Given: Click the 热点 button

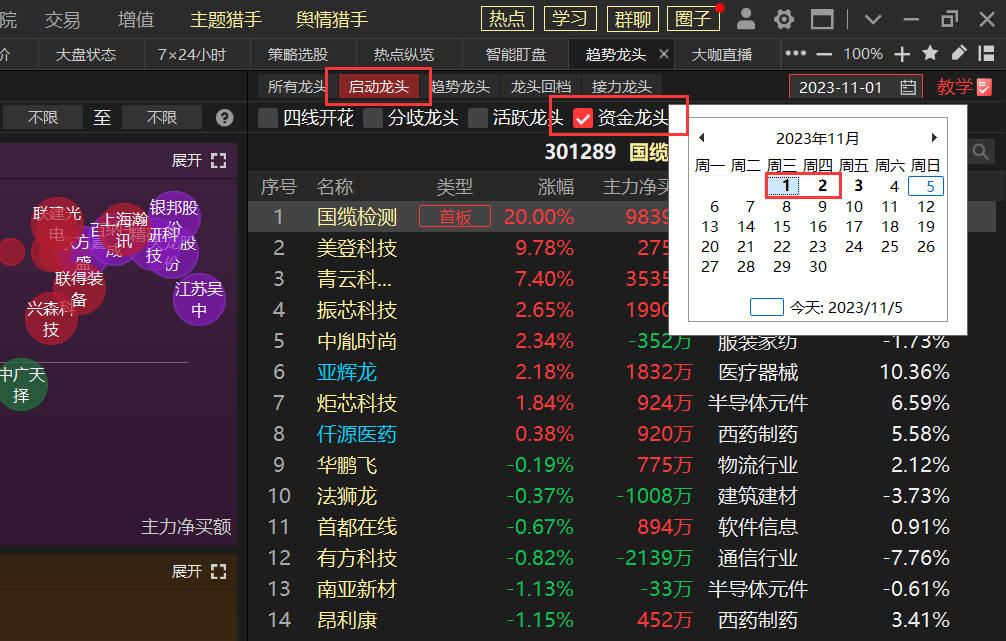Looking at the screenshot, I should 507,19.
